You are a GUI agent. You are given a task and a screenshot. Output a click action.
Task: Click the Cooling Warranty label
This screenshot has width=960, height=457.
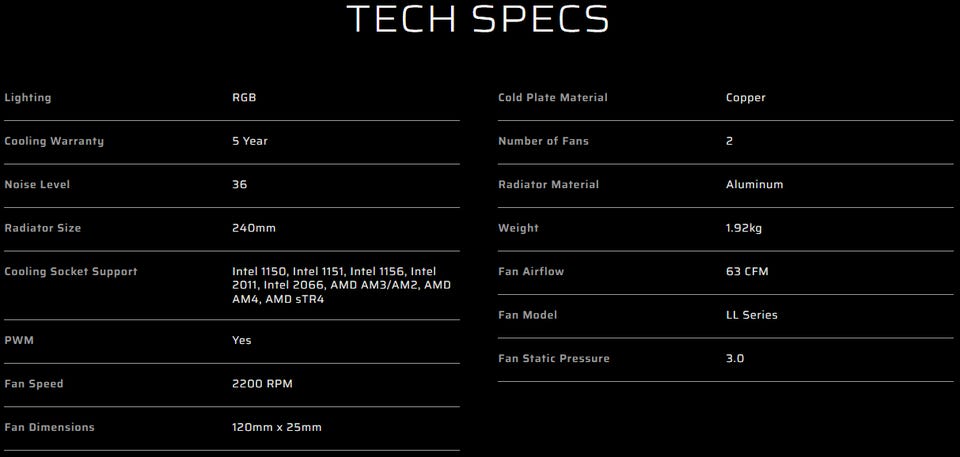(54, 141)
